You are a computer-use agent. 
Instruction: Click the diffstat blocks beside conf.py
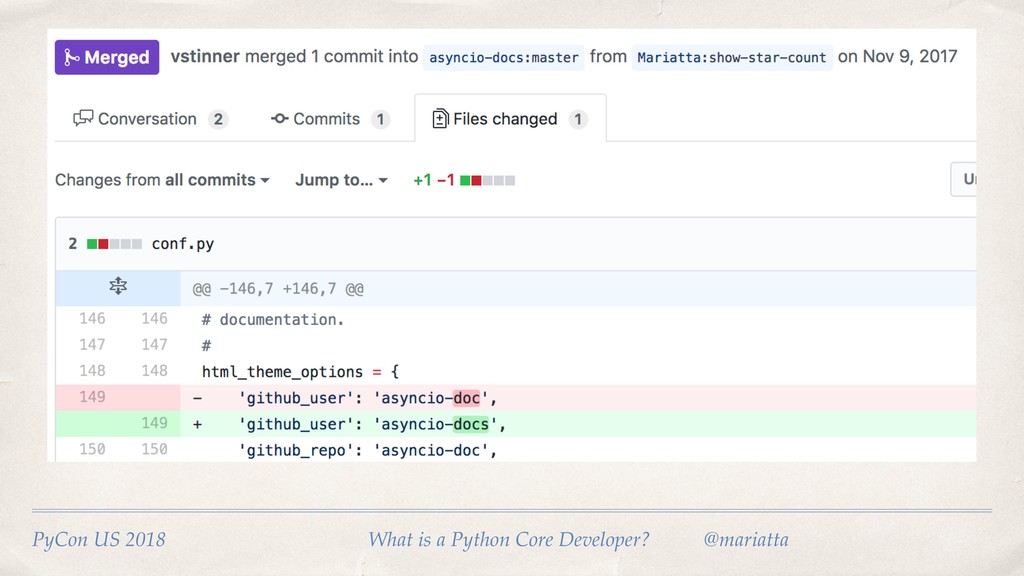tap(114, 243)
